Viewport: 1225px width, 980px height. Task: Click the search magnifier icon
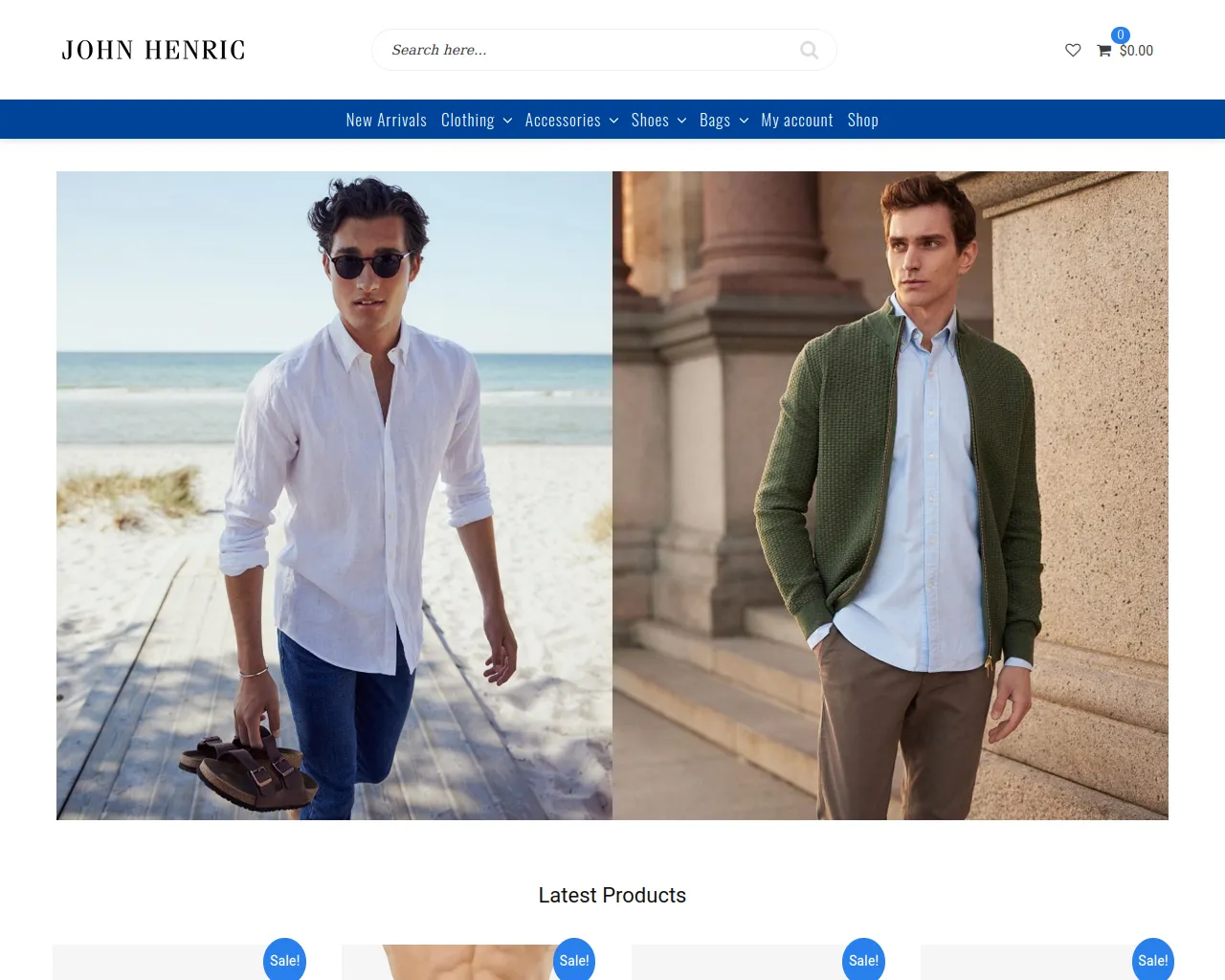point(809,50)
